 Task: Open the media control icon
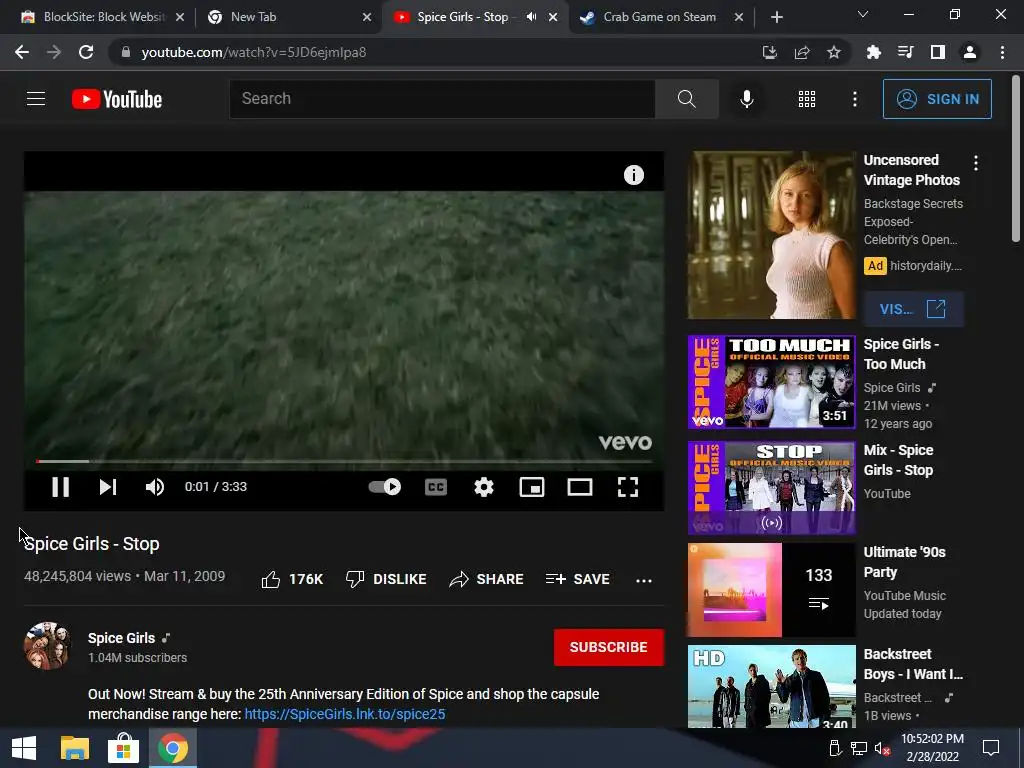click(x=905, y=52)
